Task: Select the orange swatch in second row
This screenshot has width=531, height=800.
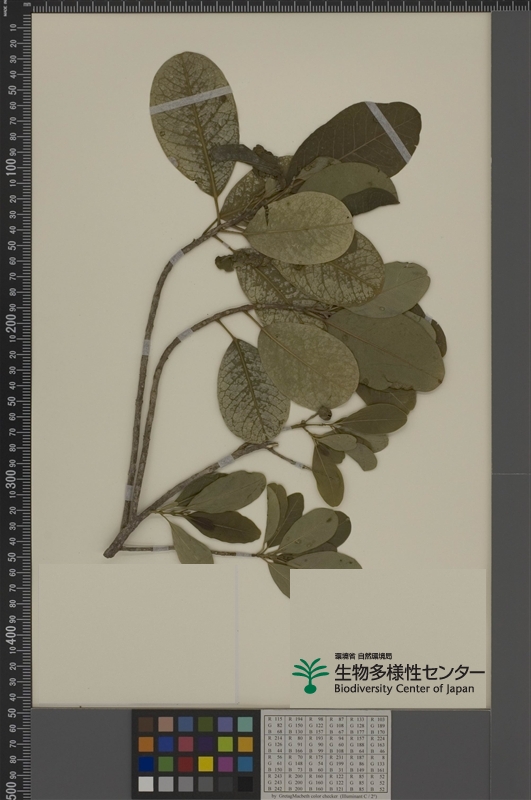Action: [x=146, y=744]
